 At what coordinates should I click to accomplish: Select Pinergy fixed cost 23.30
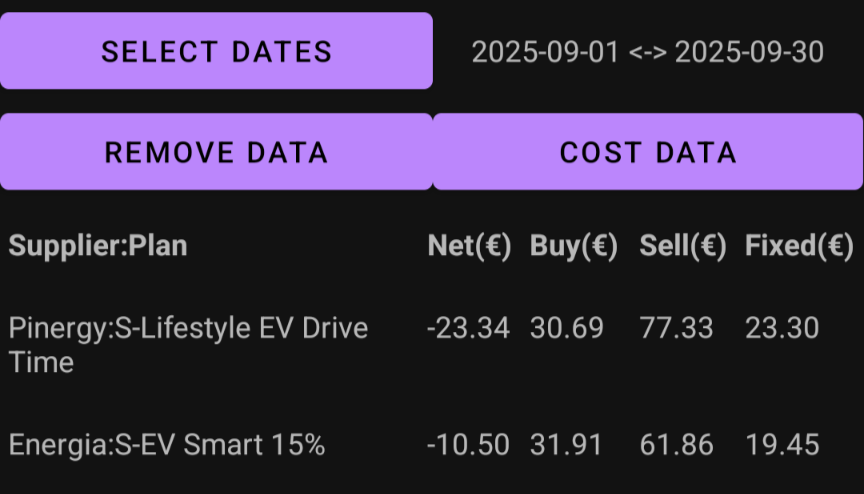782,328
